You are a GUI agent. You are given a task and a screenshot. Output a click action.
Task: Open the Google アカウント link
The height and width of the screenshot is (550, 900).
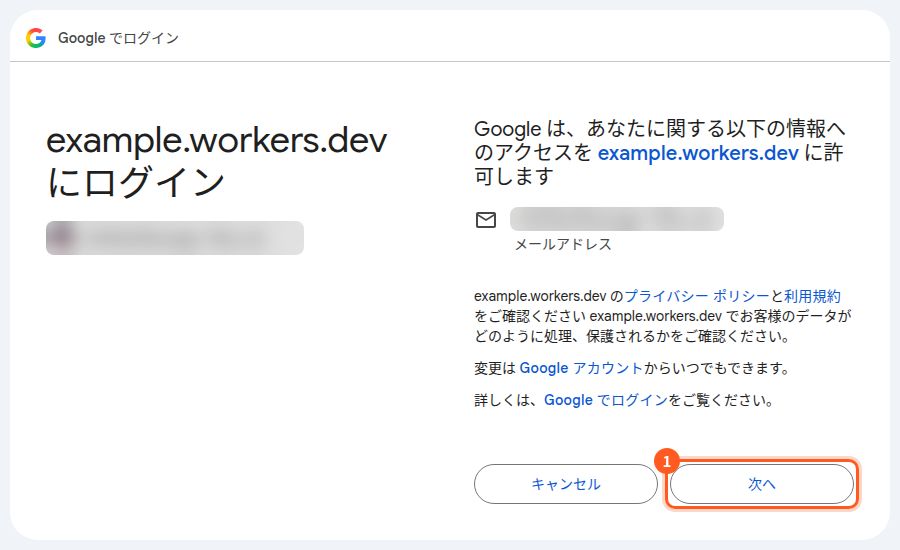[x=581, y=368]
